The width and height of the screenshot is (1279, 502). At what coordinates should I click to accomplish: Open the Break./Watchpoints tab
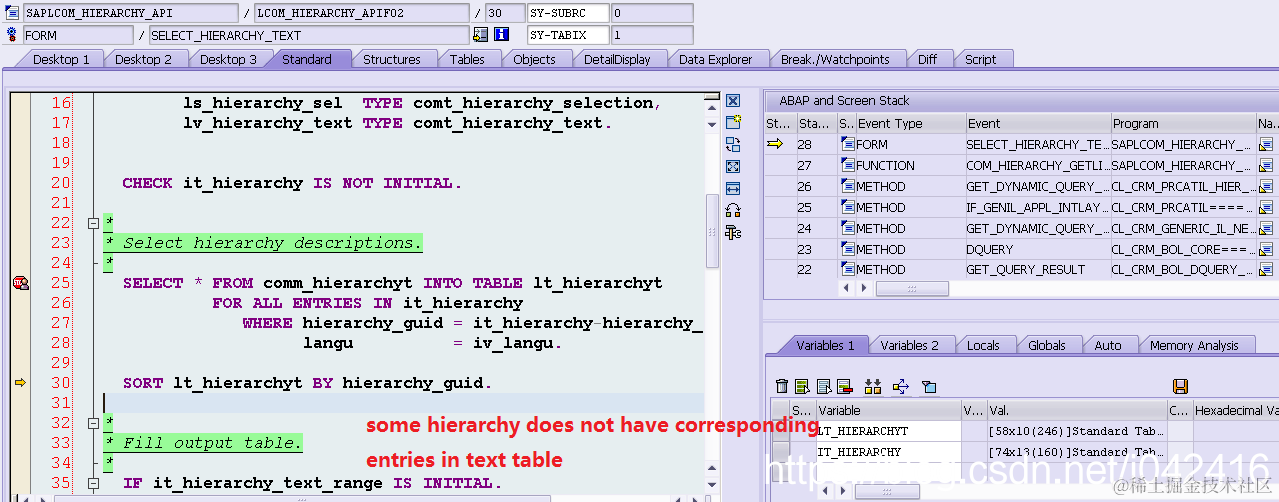[835, 59]
